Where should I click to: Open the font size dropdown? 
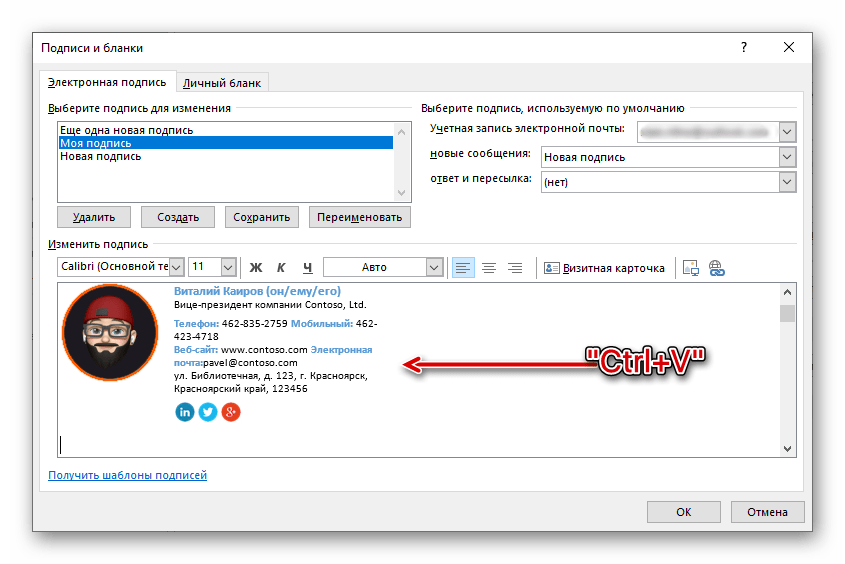click(228, 267)
